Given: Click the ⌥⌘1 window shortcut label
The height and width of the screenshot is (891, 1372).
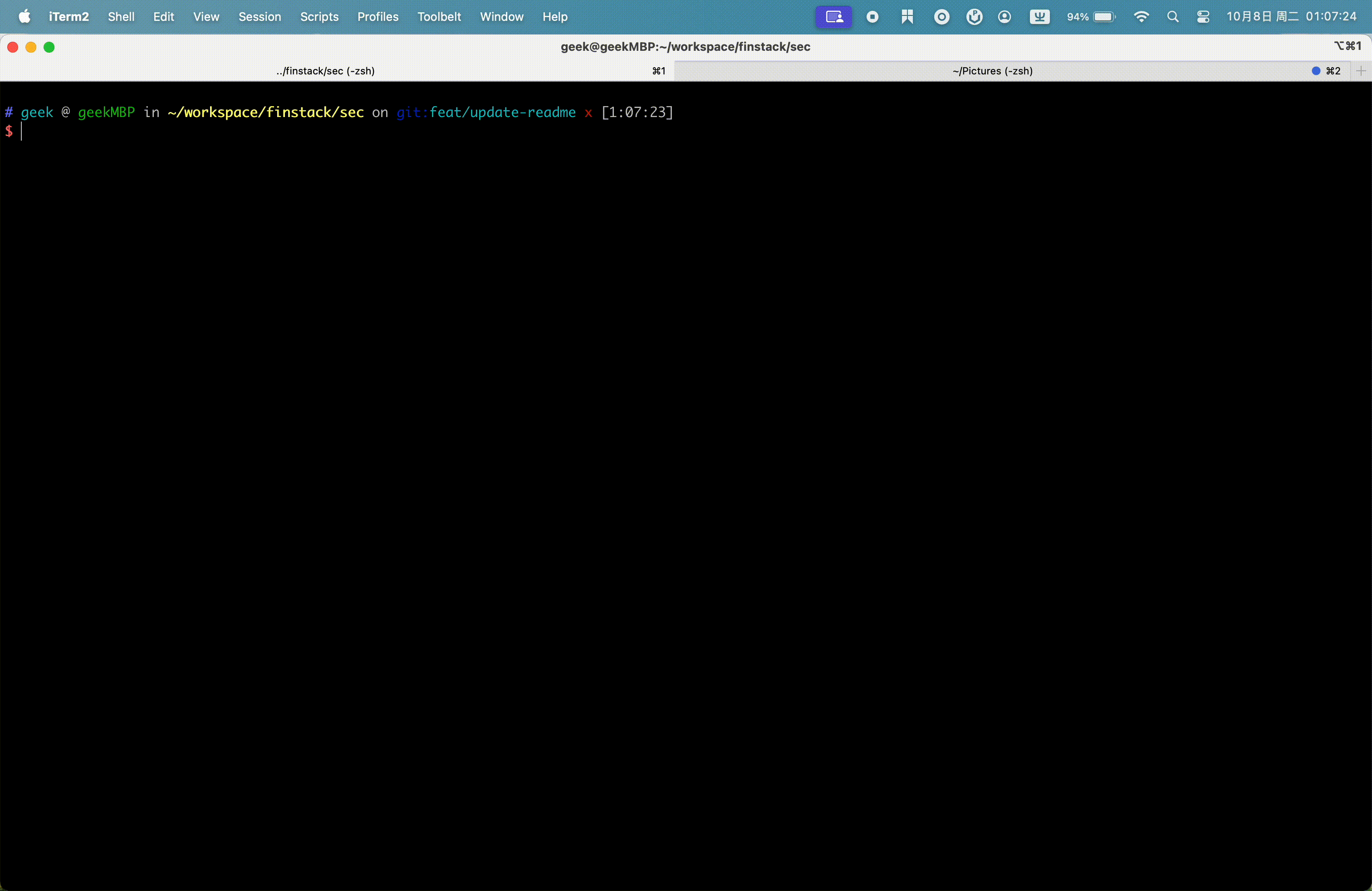Looking at the screenshot, I should (1347, 45).
